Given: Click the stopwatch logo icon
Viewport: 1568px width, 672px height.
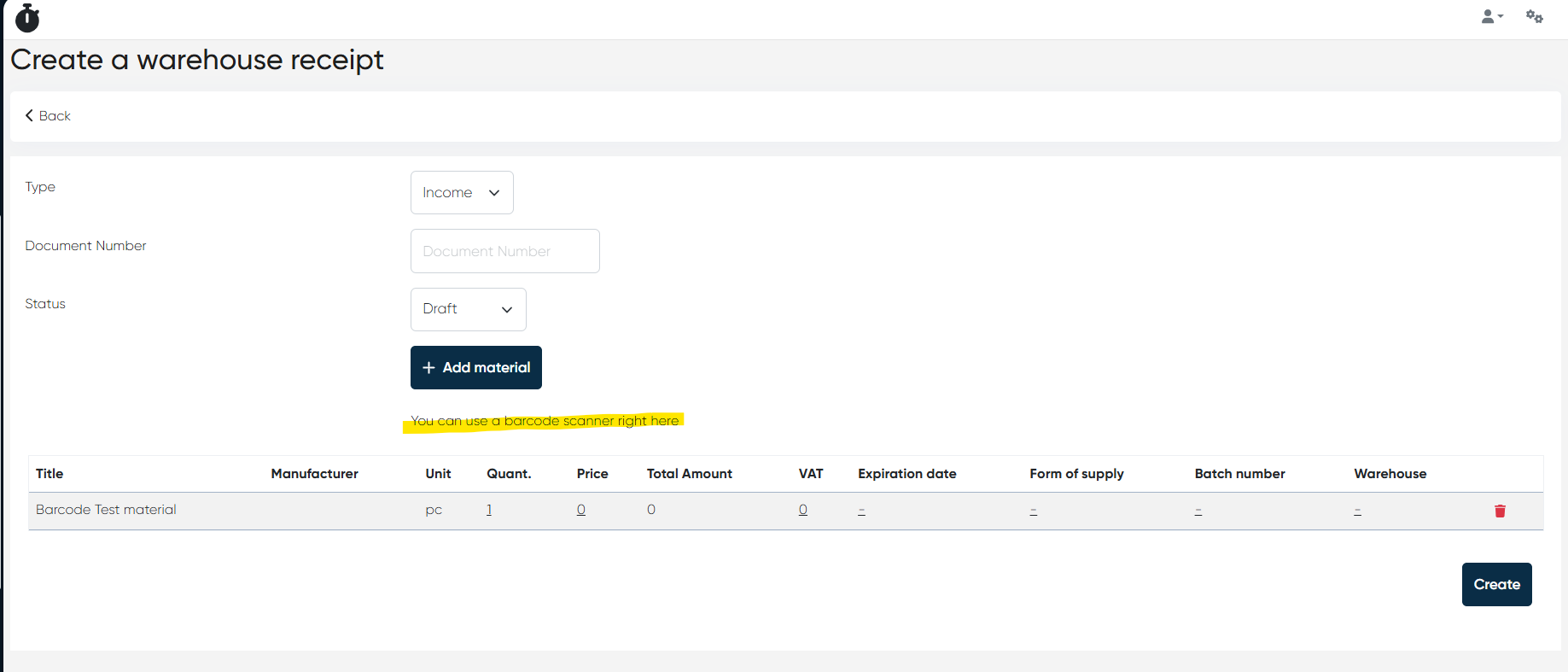Looking at the screenshot, I should (27, 18).
